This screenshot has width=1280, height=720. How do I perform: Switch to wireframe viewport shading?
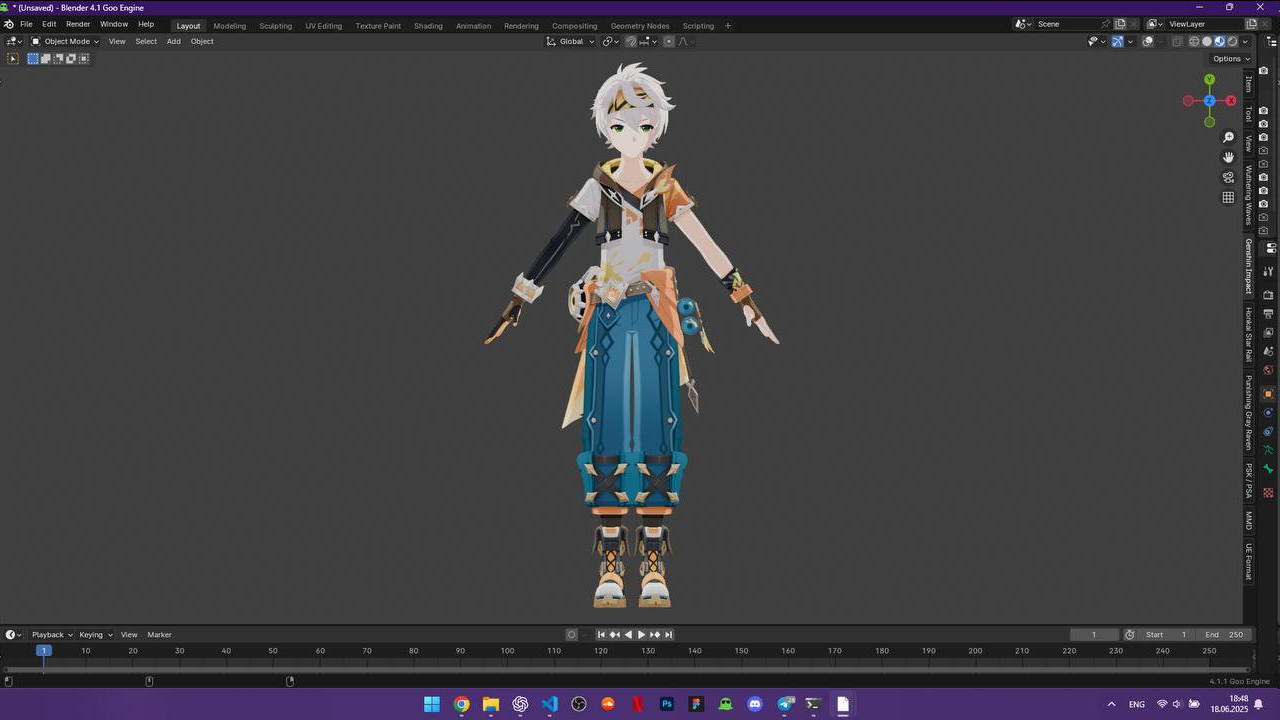(x=1194, y=41)
